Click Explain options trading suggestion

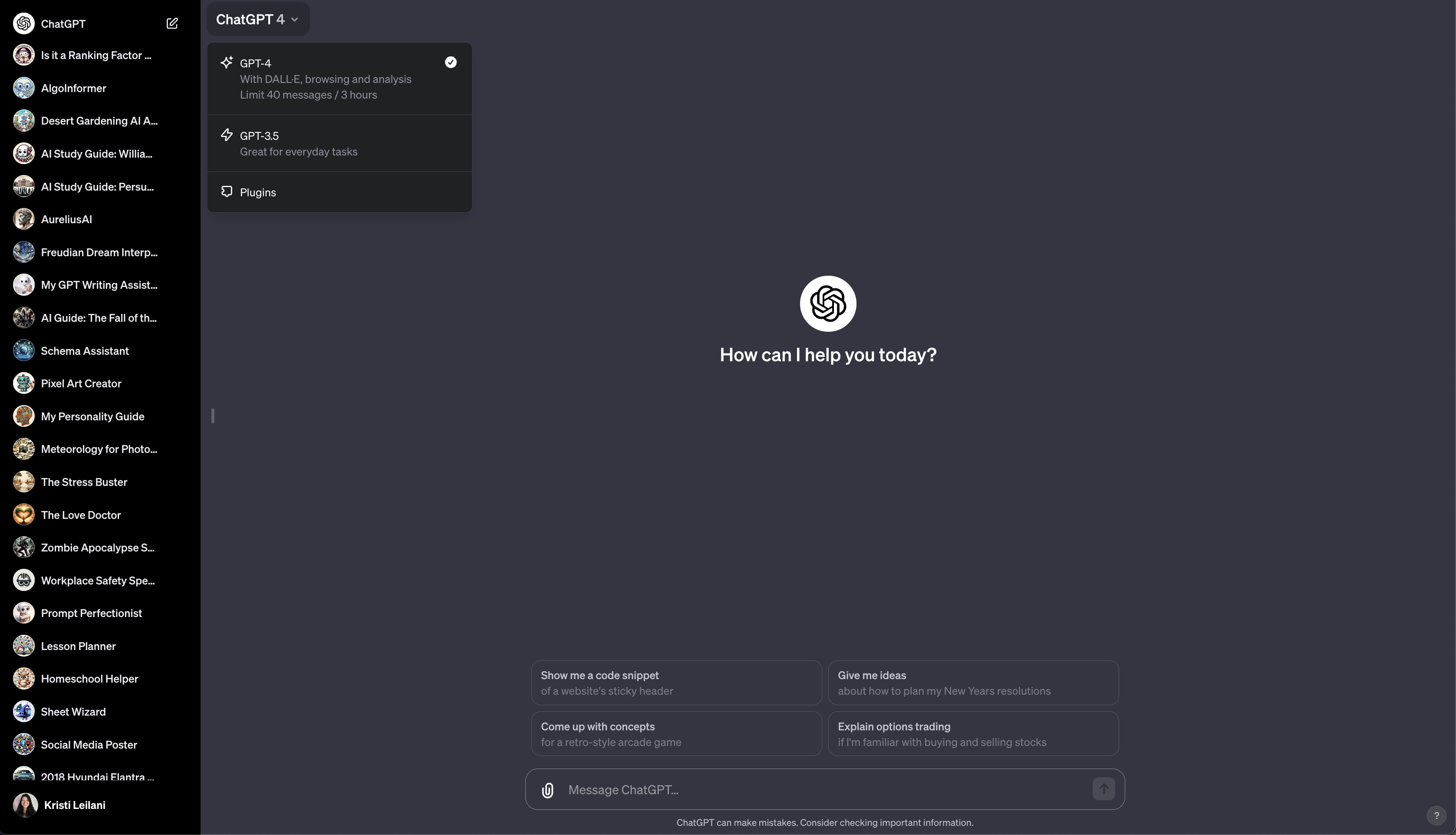(973, 733)
